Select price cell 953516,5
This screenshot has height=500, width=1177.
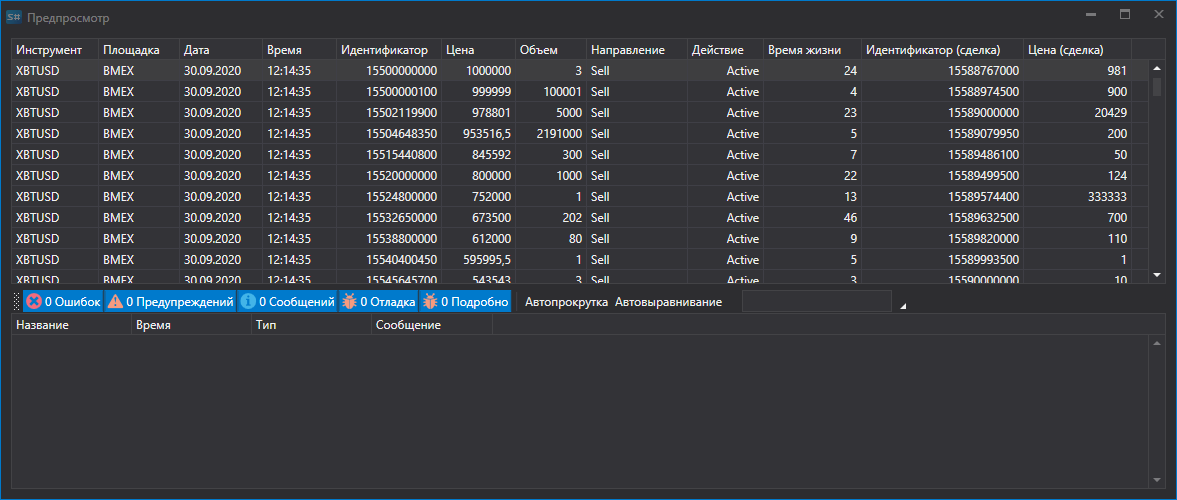tap(479, 134)
